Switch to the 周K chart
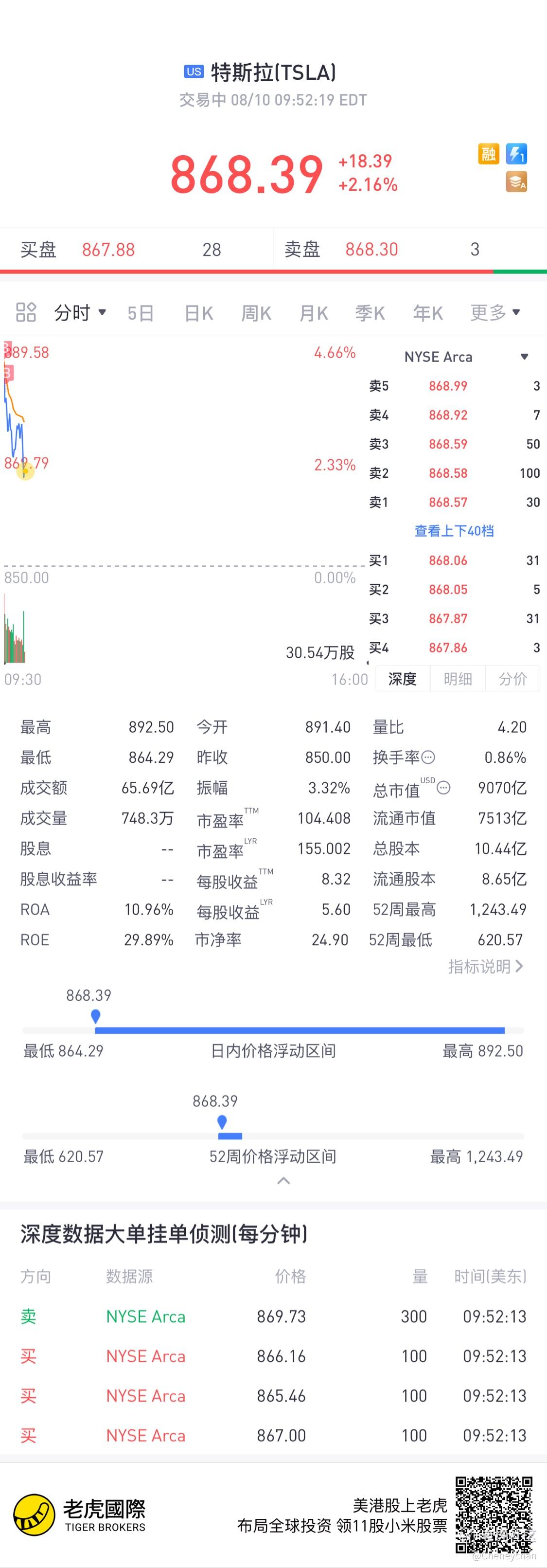547x1568 pixels. 256,313
